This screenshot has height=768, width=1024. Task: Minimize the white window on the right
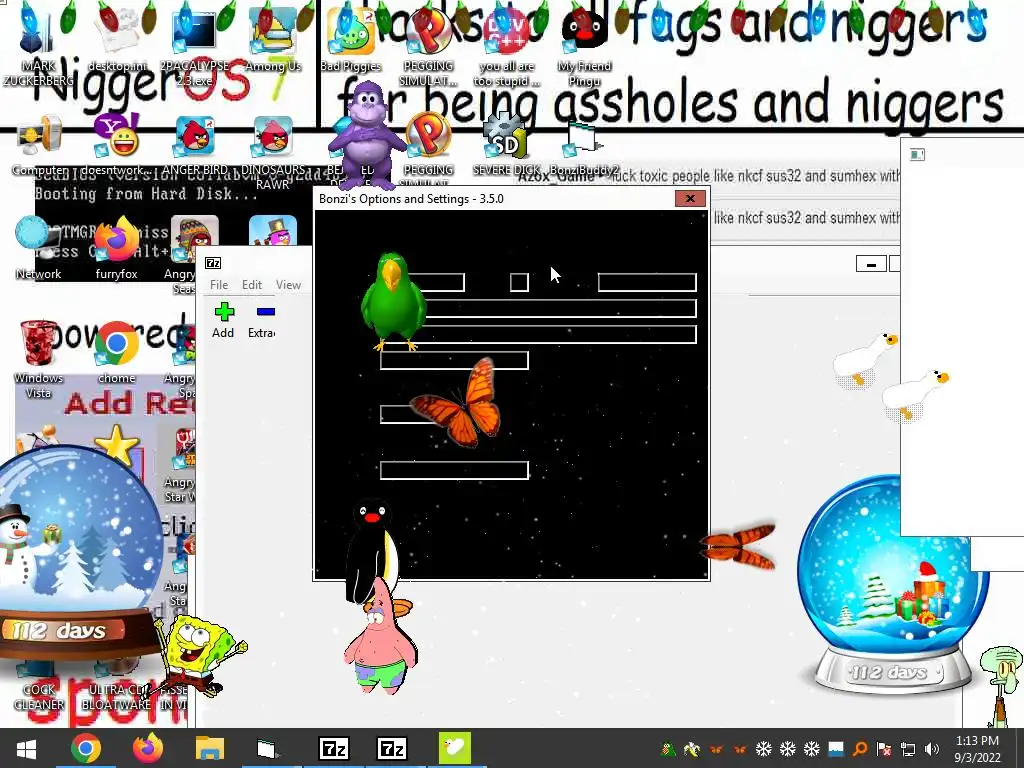point(871,264)
